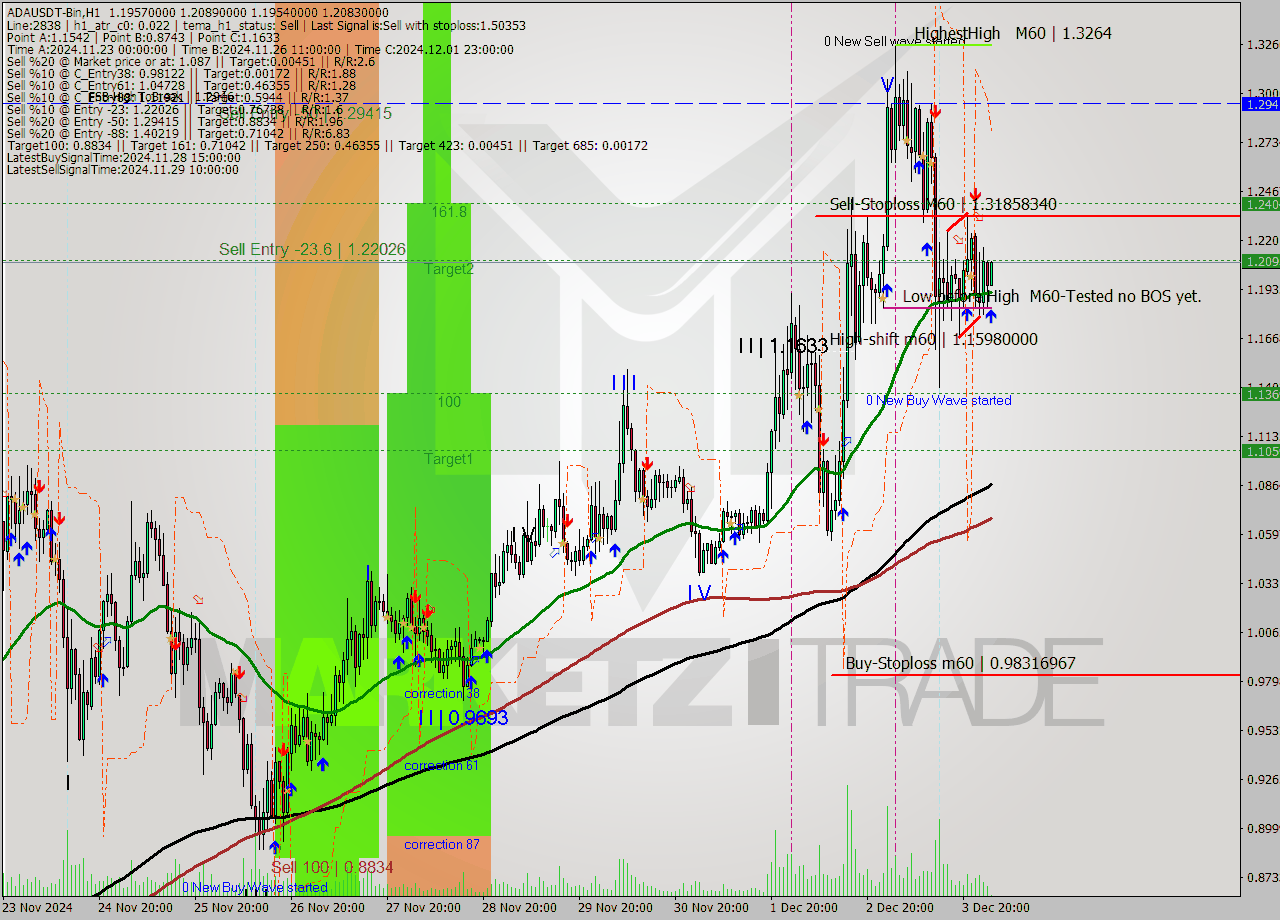Click the Target1 label

point(449,459)
